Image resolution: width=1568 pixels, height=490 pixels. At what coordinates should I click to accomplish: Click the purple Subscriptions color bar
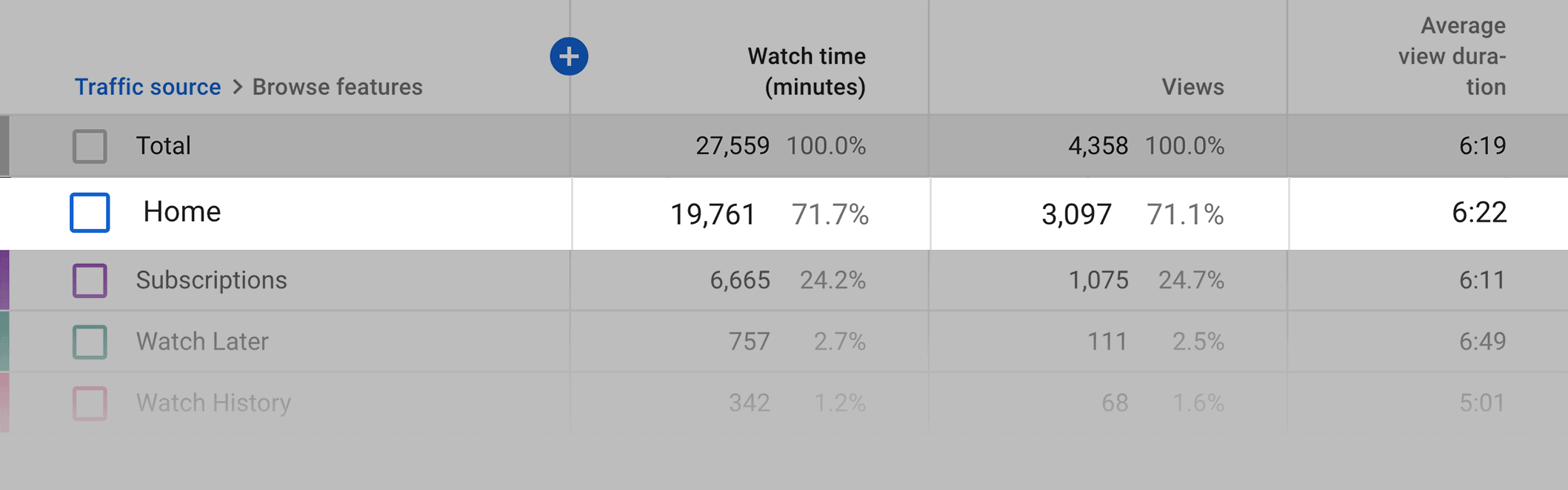coord(4,280)
